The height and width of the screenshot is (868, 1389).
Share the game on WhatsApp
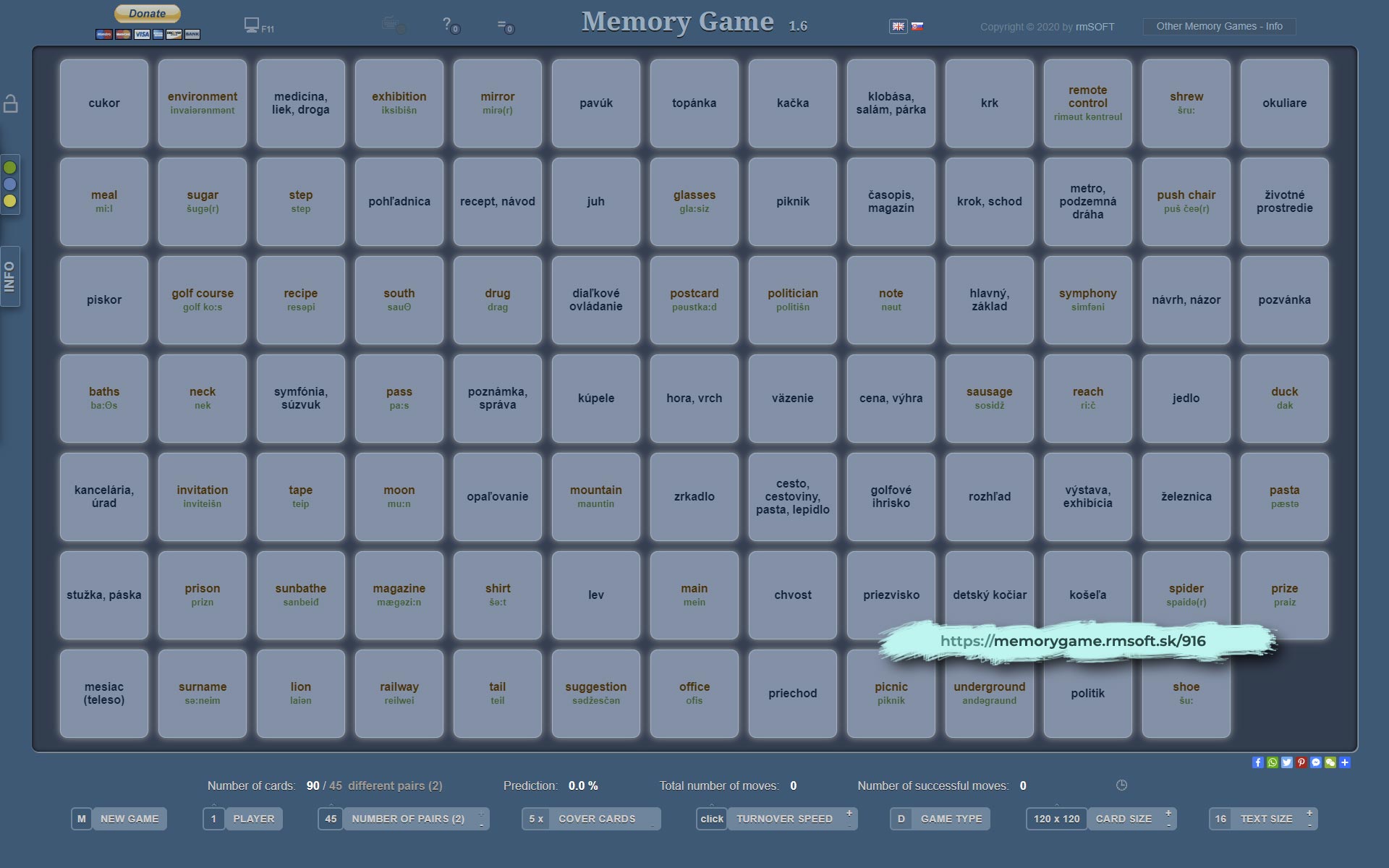(x=1273, y=762)
